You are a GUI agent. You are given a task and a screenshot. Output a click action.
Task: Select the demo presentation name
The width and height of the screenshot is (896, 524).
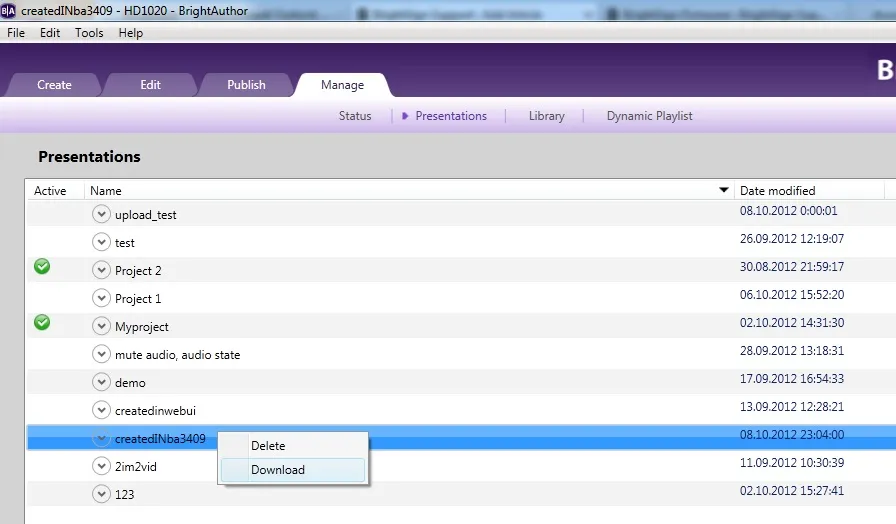[x=130, y=383]
